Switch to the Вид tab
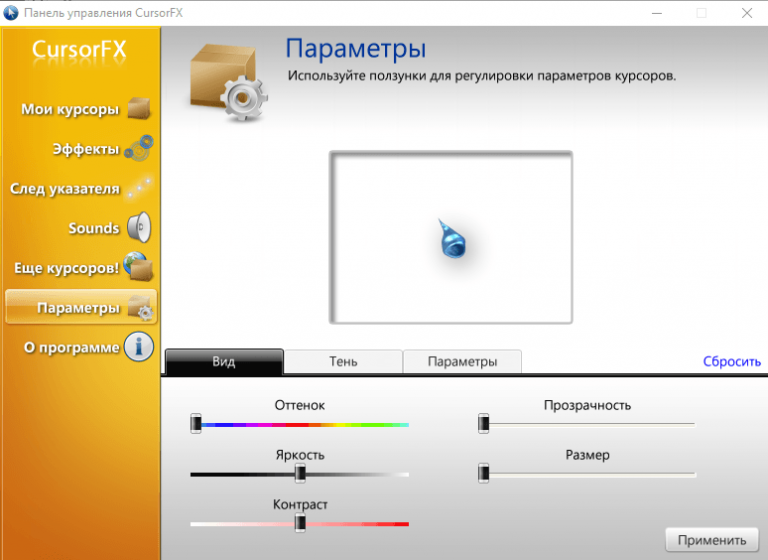 (224, 361)
